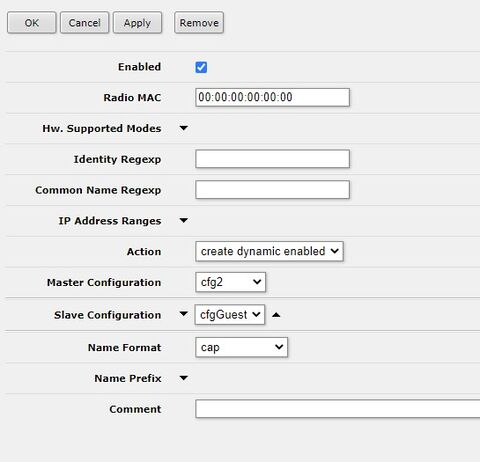
Task: Click the Name Format label
Action: coord(125,348)
